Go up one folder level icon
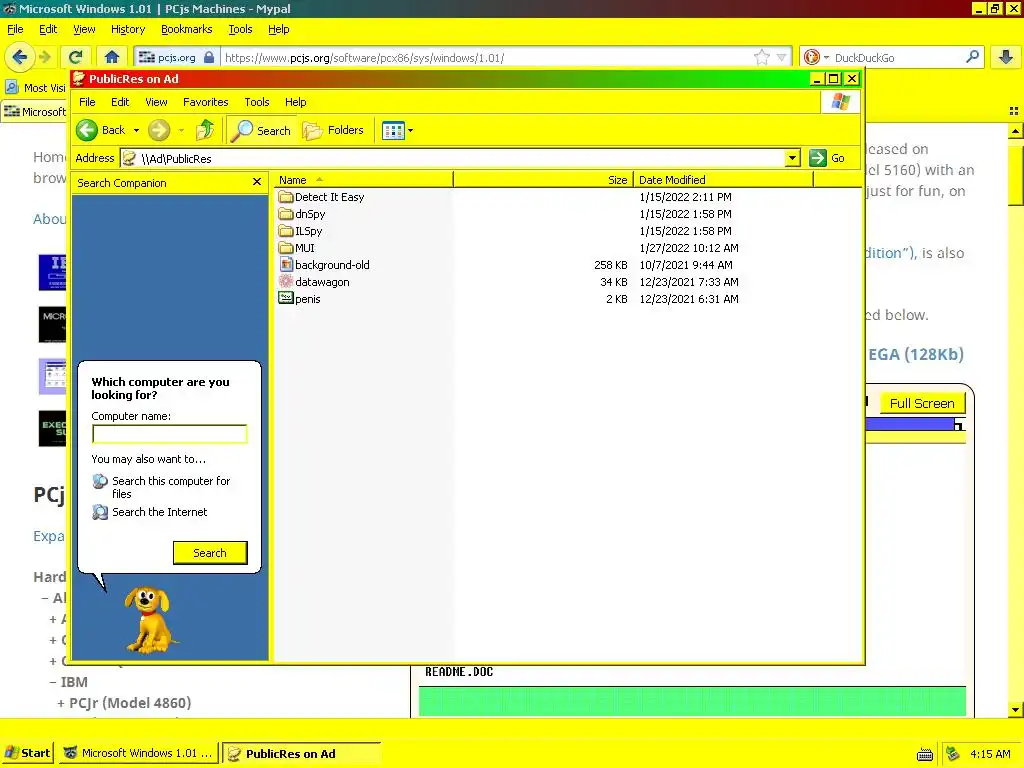This screenshot has height=768, width=1024. click(x=205, y=130)
